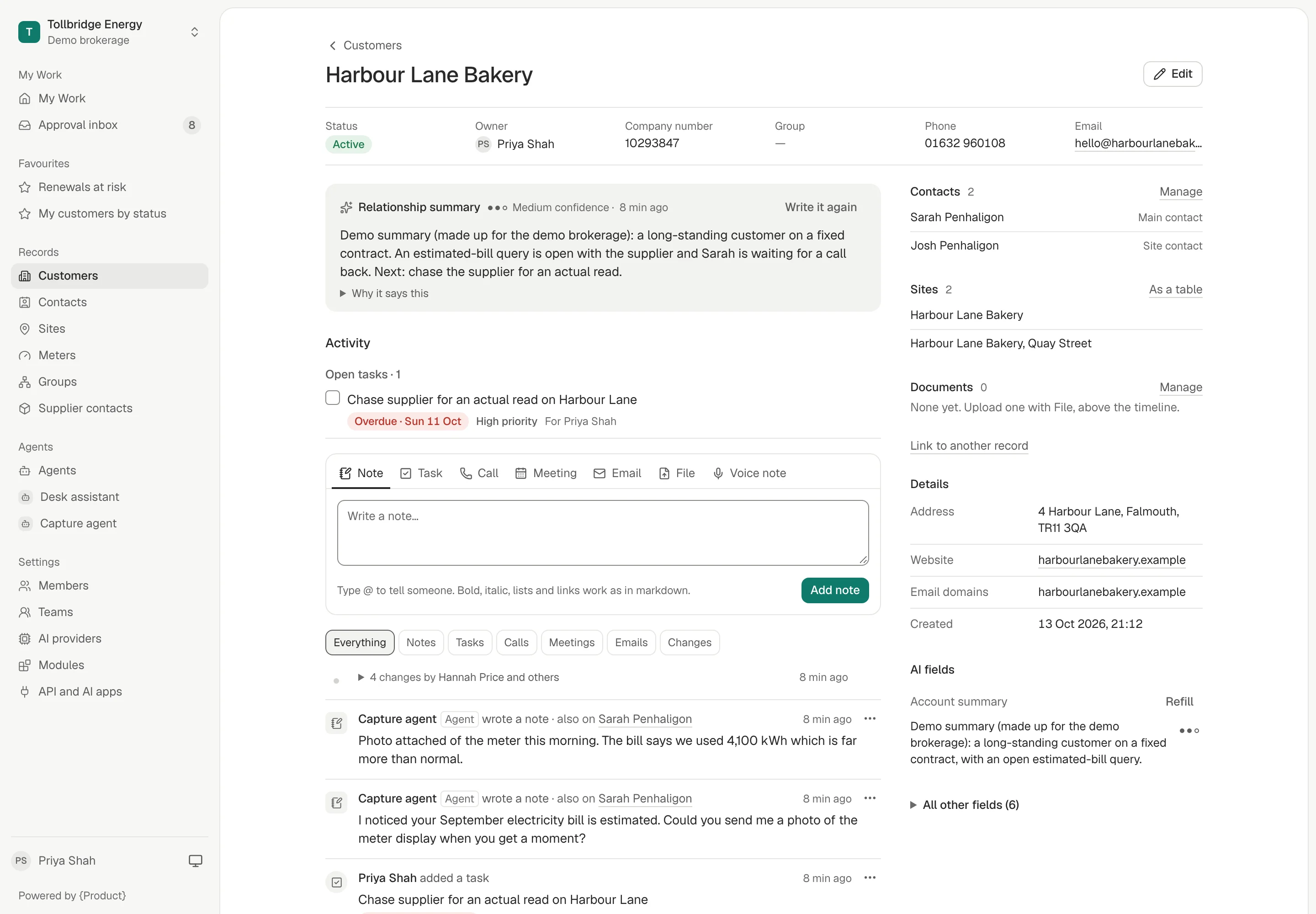Click the Capture agent icon in sidebar
This screenshot has height=914, width=1316.
pyautogui.click(x=26, y=523)
